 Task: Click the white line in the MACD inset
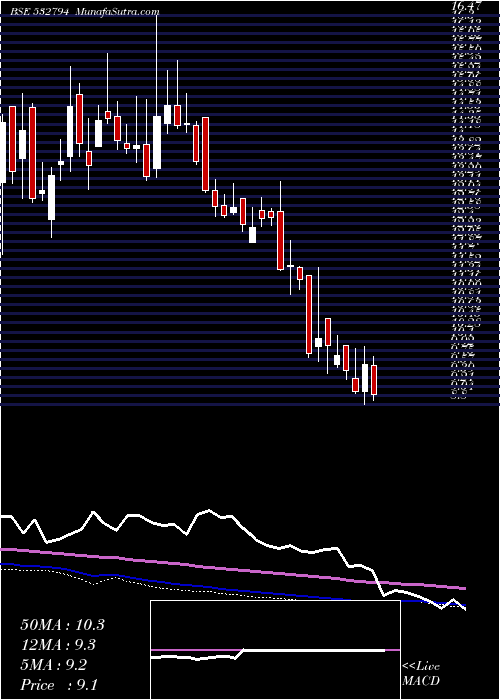coord(268,653)
